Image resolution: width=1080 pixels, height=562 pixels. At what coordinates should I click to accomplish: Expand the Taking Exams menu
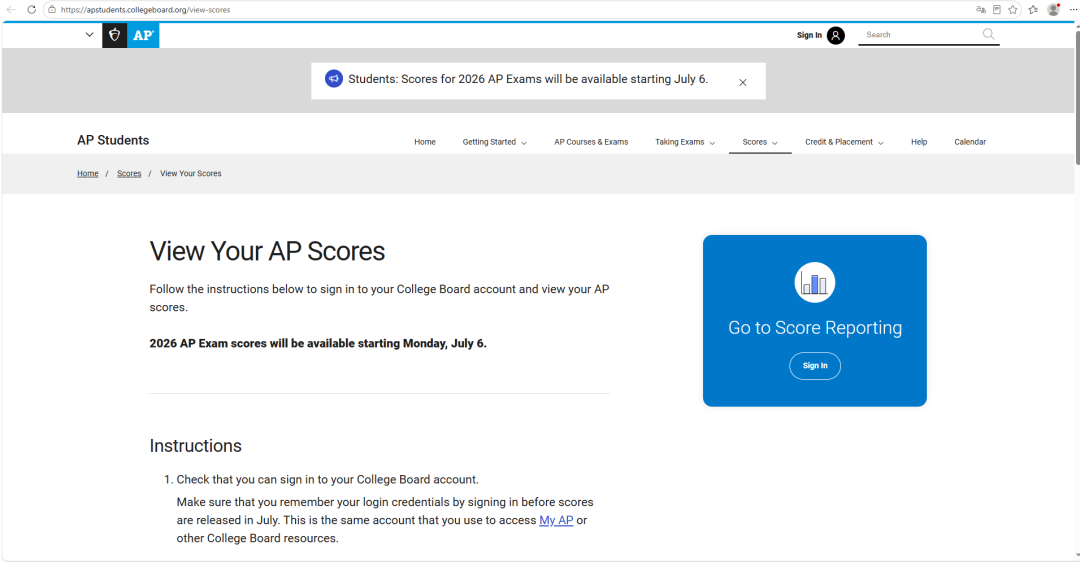click(685, 142)
